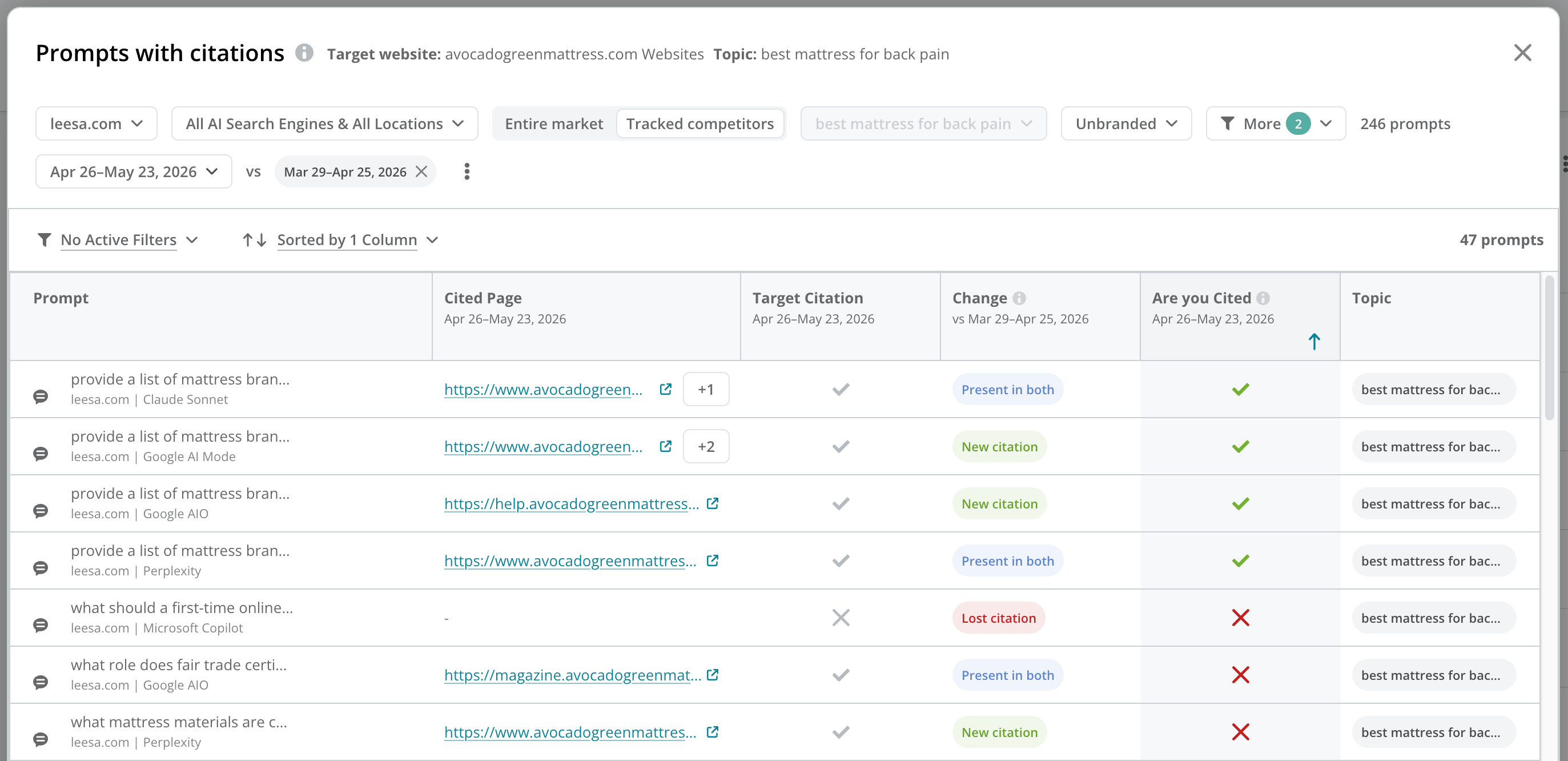Open chat icon for Claude Sonnet prompt row
Viewport: 1568px width, 761px height.
click(x=41, y=397)
